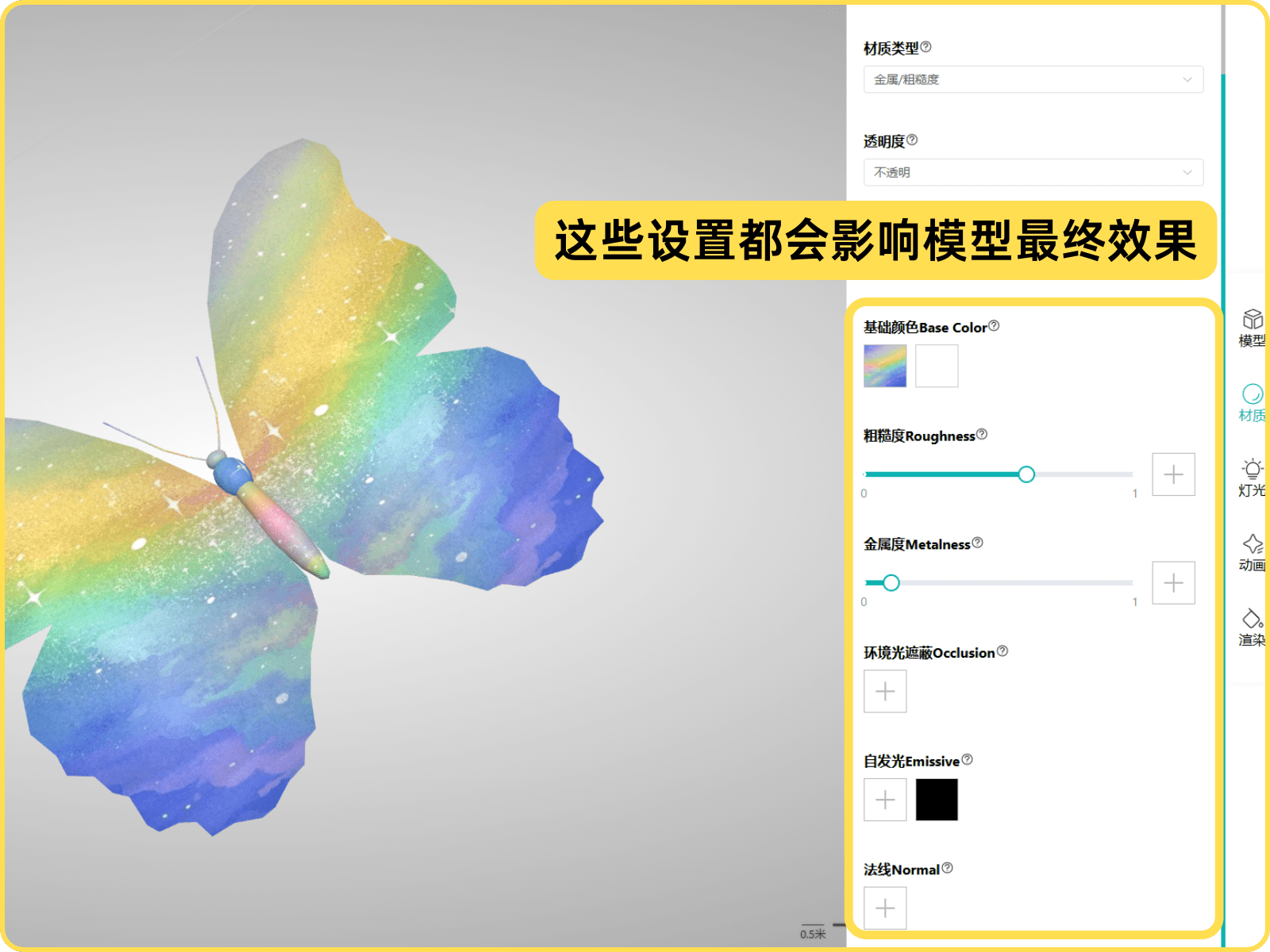Add a Metalness texture map
Screen dimensions: 1270x952
tap(1173, 583)
